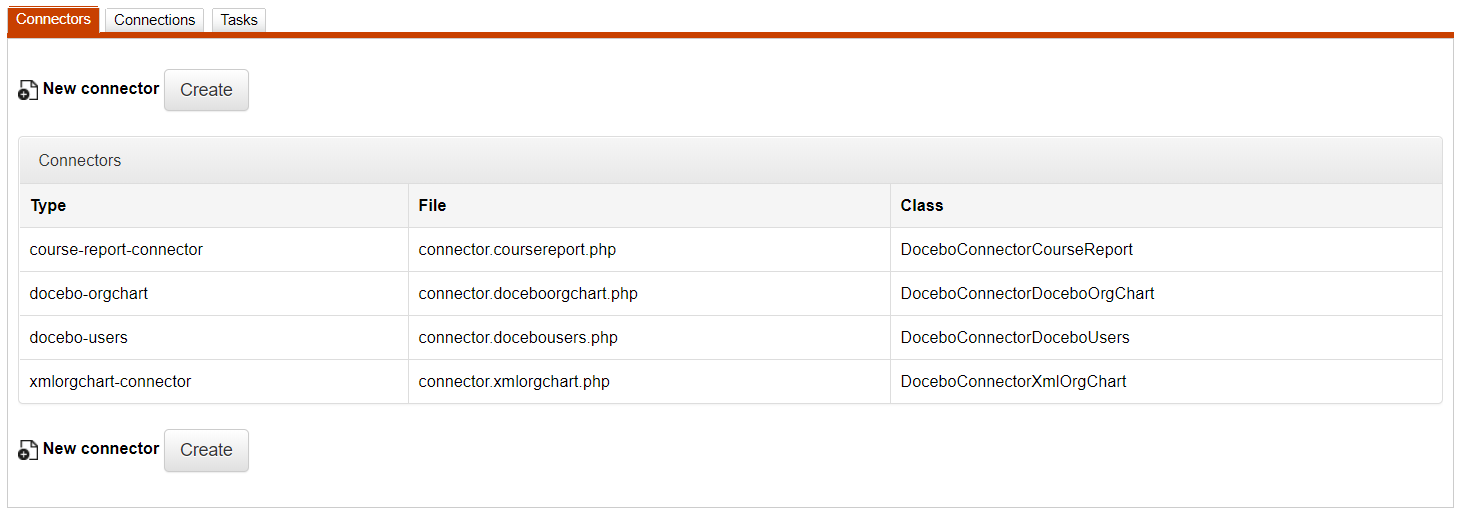Select the docebo-users type cell

click(x=79, y=337)
